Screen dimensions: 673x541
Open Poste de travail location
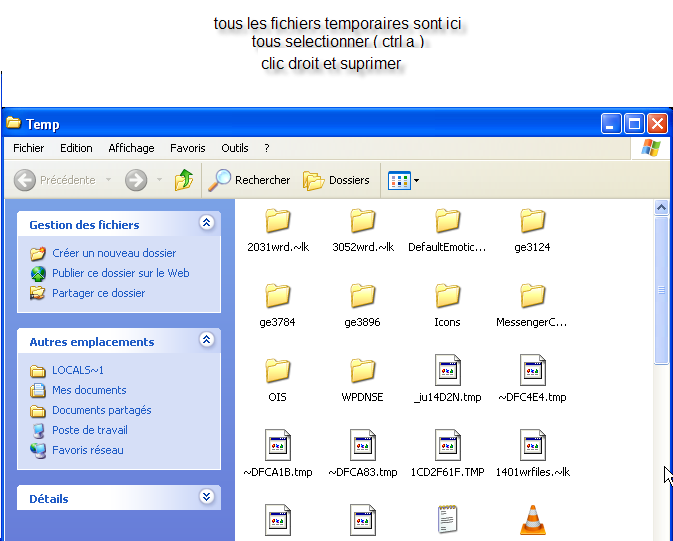[89, 430]
